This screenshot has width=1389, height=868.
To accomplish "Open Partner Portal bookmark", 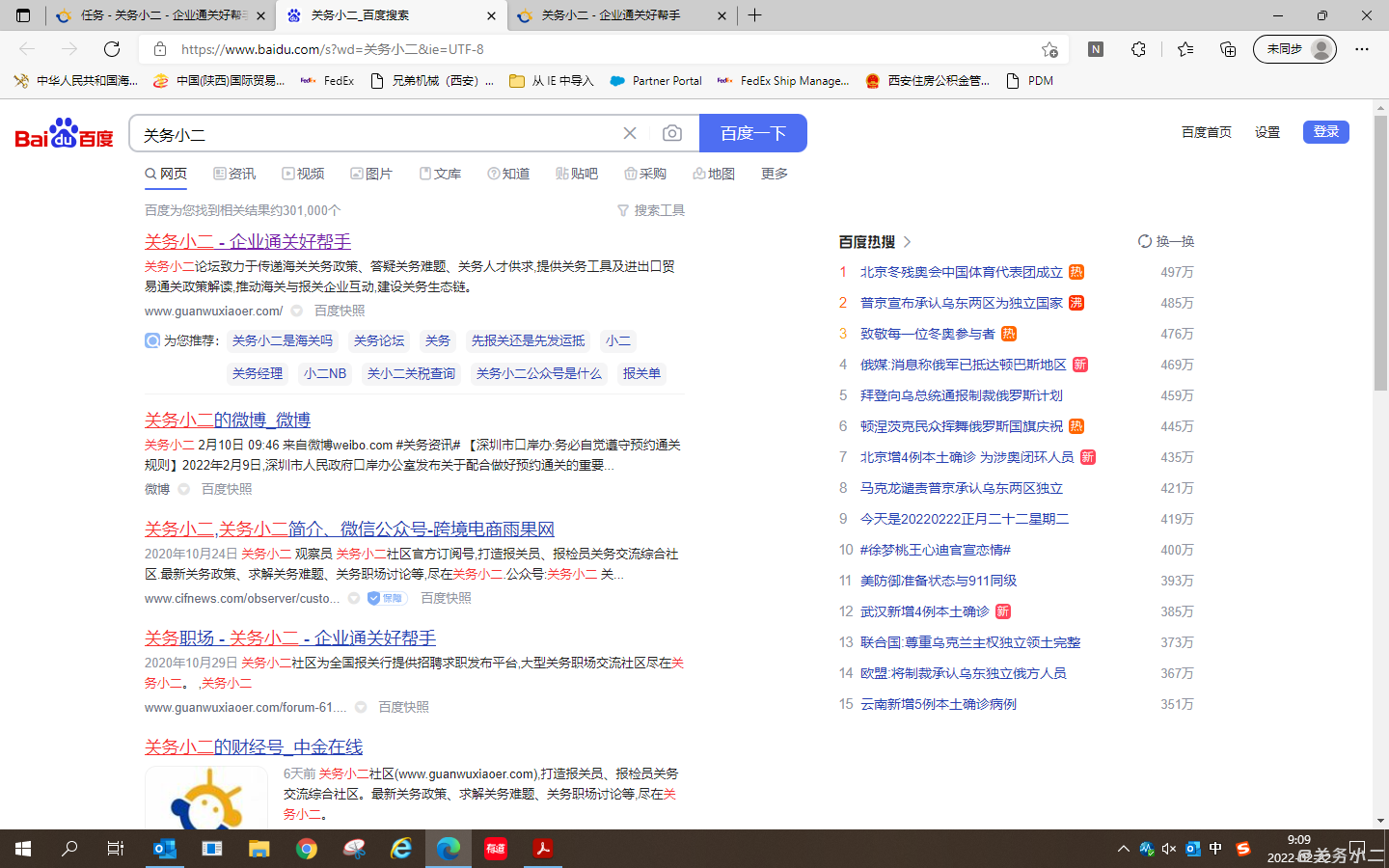I will point(656,81).
